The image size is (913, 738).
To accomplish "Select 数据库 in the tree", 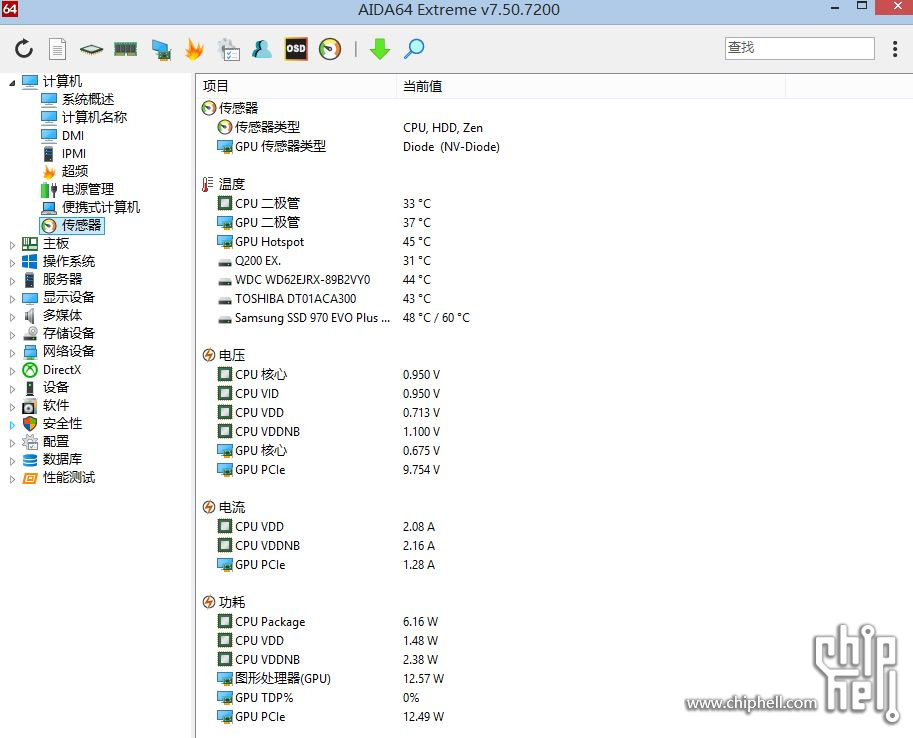I will 62,460.
